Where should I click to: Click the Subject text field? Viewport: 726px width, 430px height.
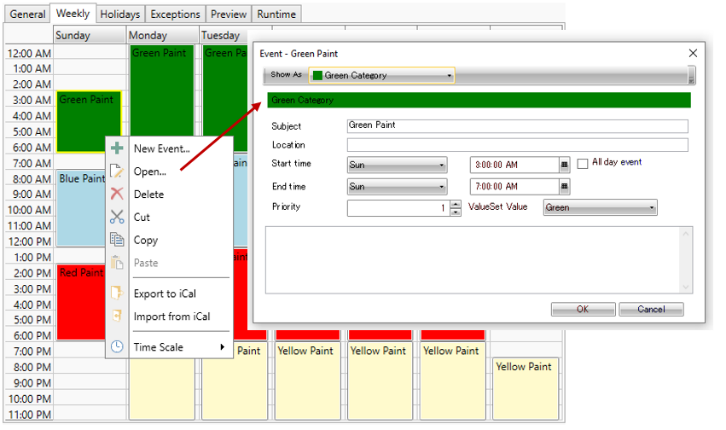tap(517, 126)
